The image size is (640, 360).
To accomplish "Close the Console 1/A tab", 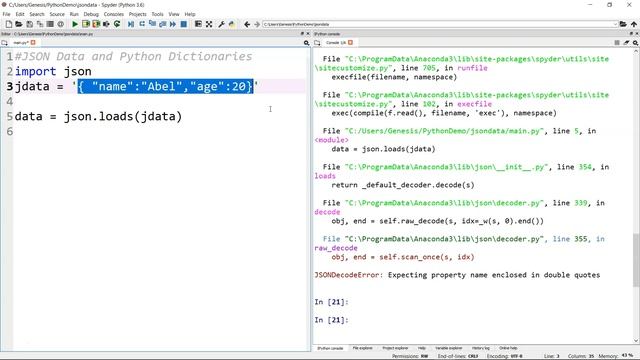I will pyautogui.click(x=350, y=42).
